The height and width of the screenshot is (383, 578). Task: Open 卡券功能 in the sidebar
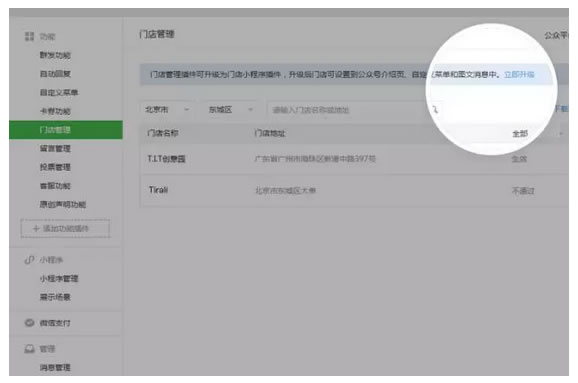point(55,111)
